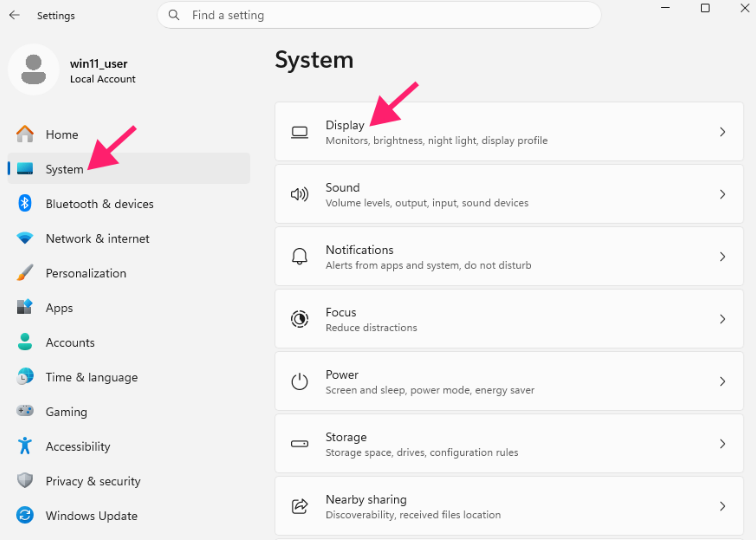Expand Display settings via its chevron
The width and height of the screenshot is (756, 540).
coord(722,132)
